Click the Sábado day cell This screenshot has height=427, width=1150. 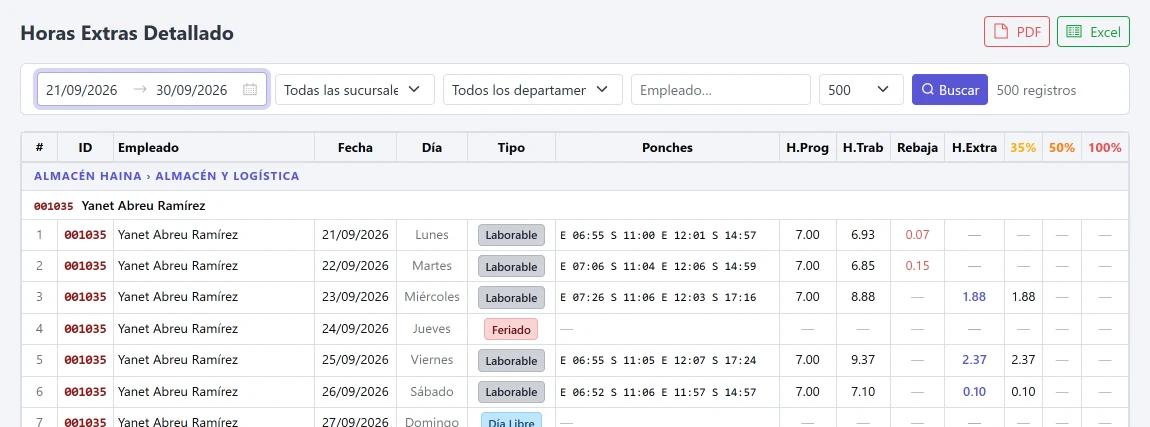(x=432, y=392)
